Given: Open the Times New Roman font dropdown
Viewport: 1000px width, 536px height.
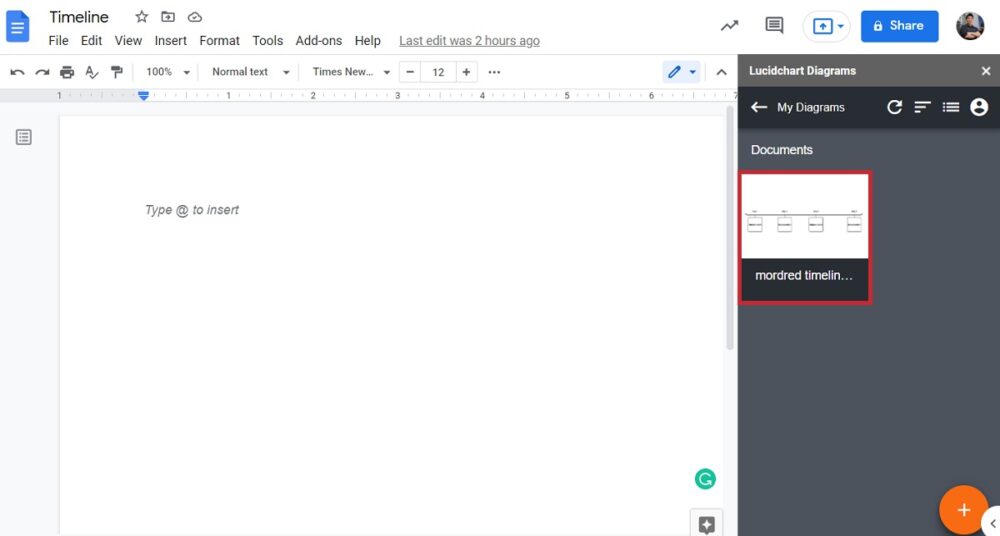Looking at the screenshot, I should point(351,72).
